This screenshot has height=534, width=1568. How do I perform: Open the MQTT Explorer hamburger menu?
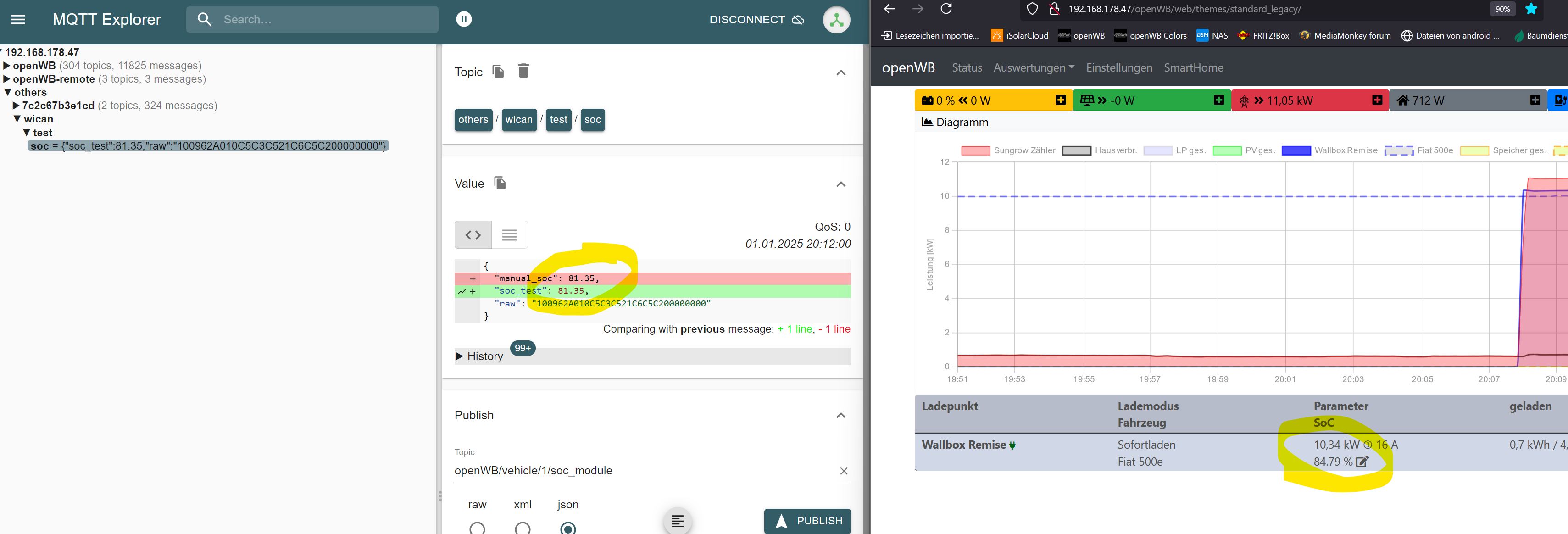pyautogui.click(x=18, y=19)
